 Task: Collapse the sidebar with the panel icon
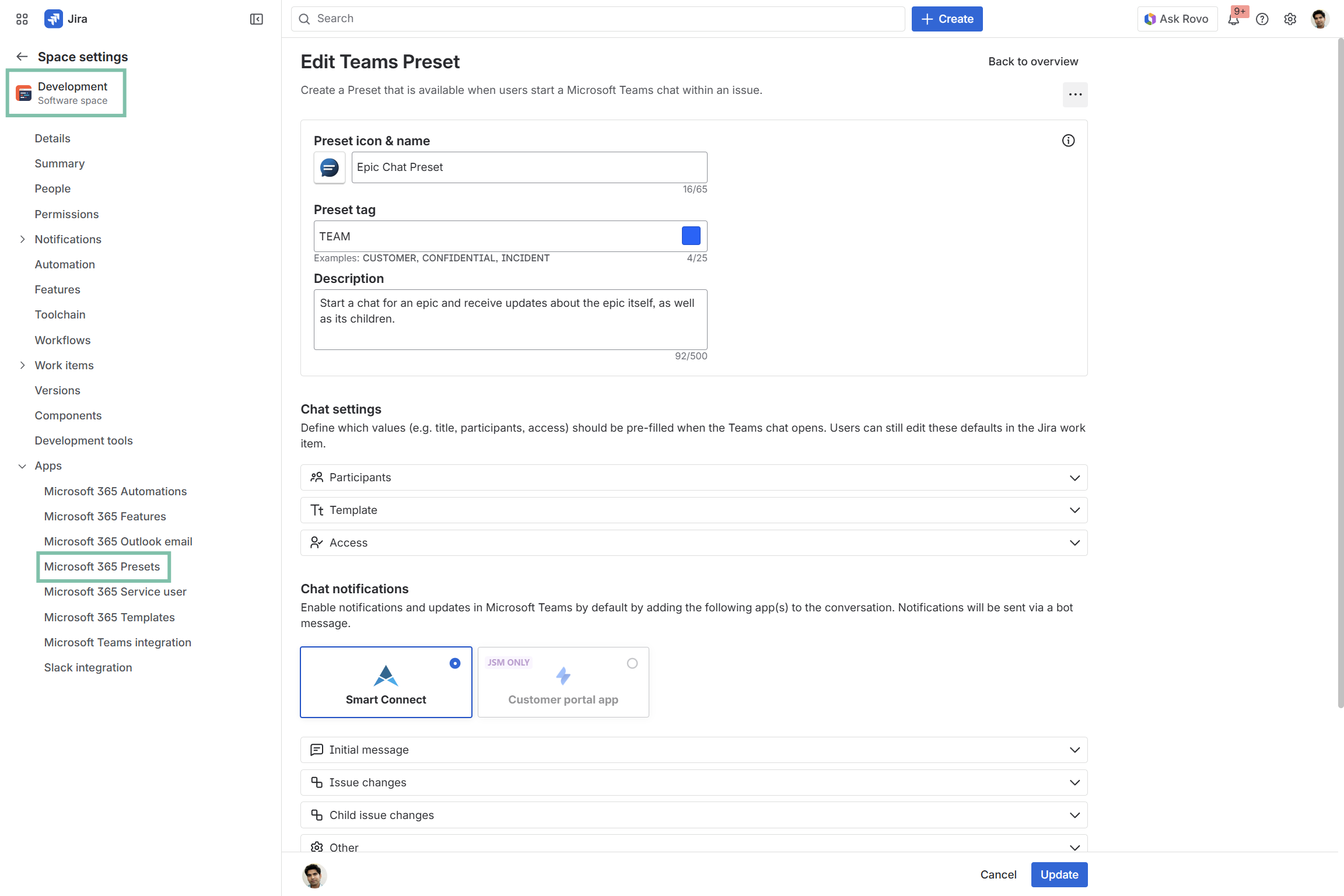tap(256, 19)
